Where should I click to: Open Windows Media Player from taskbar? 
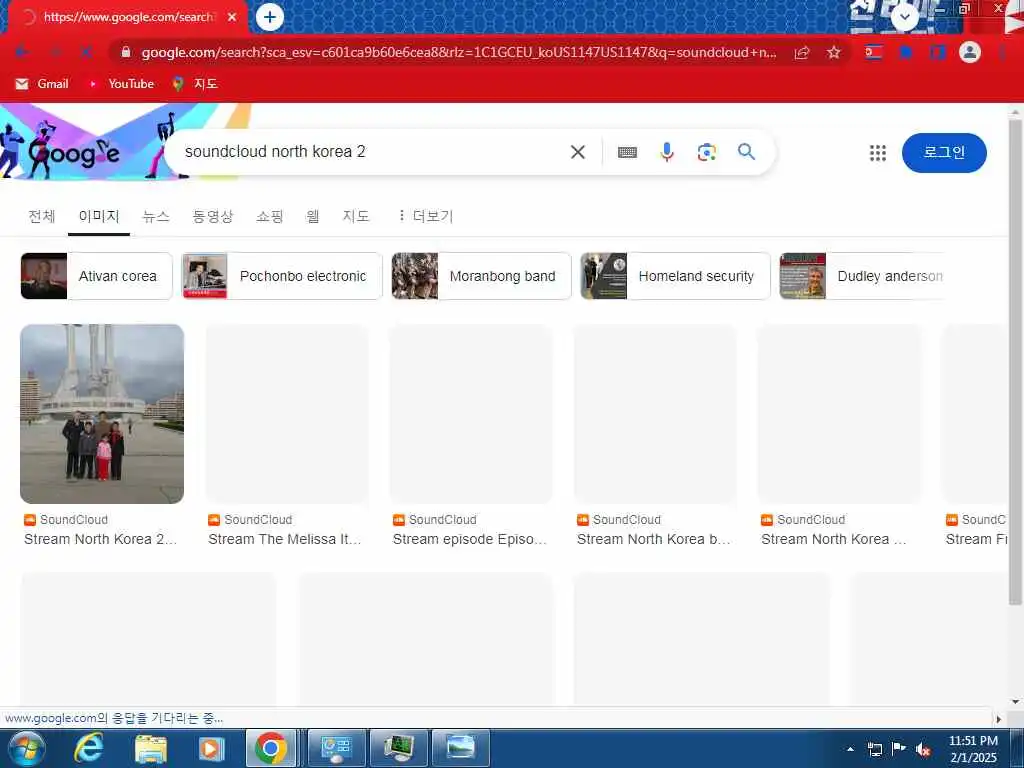(211, 748)
